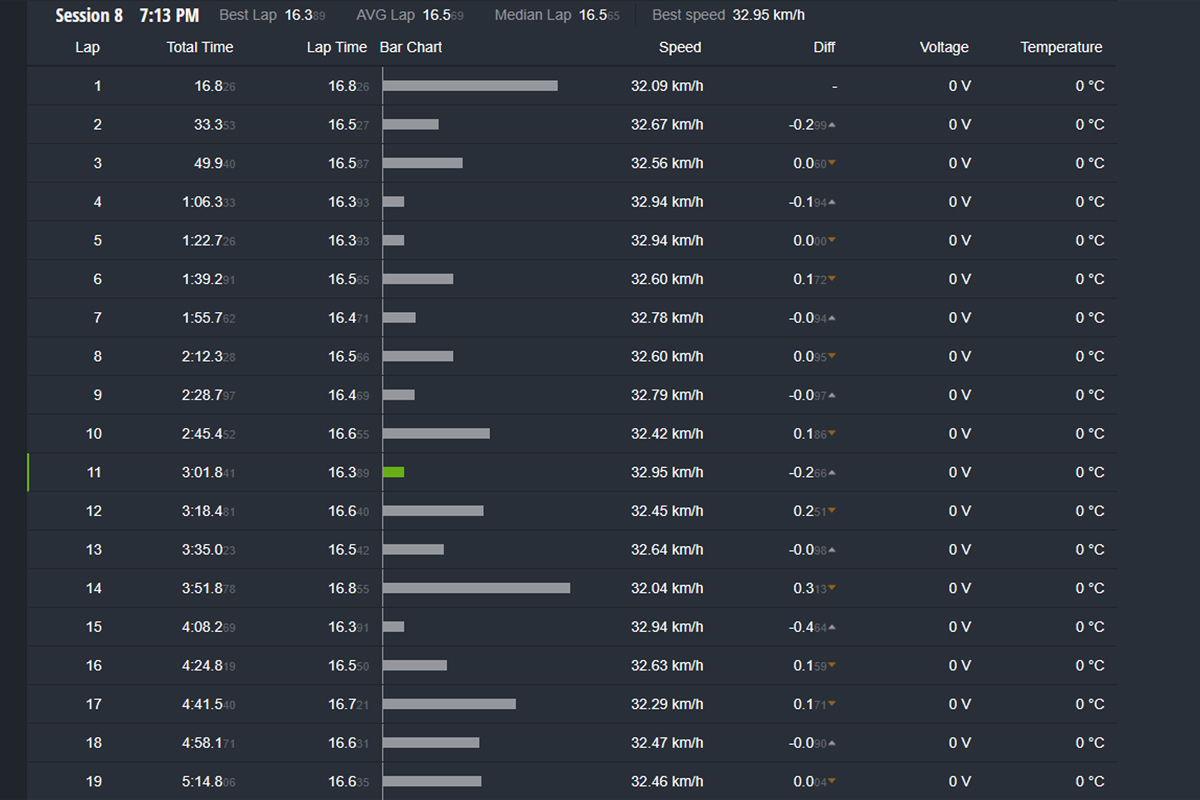Click the down arrow next to diff 0.172

832,280
